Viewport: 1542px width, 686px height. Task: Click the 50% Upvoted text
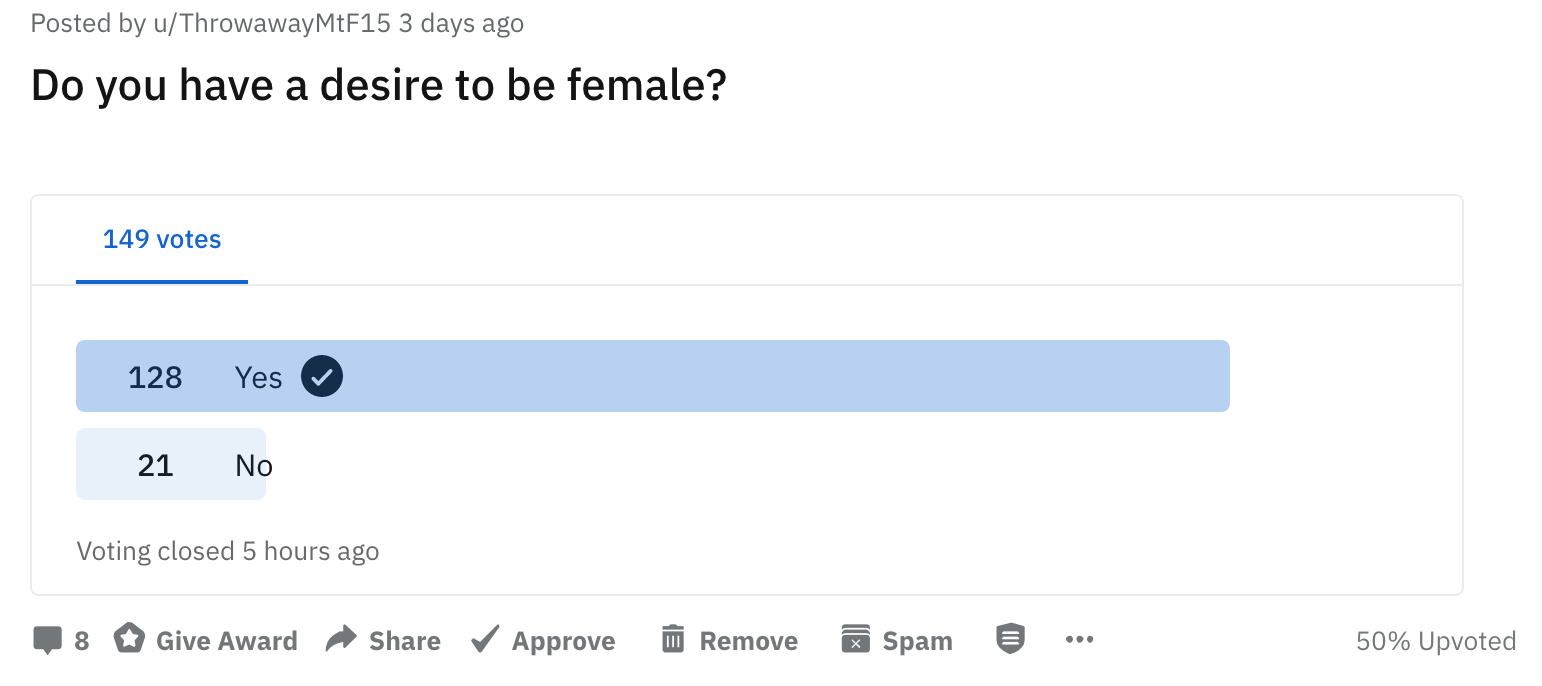coord(1436,641)
